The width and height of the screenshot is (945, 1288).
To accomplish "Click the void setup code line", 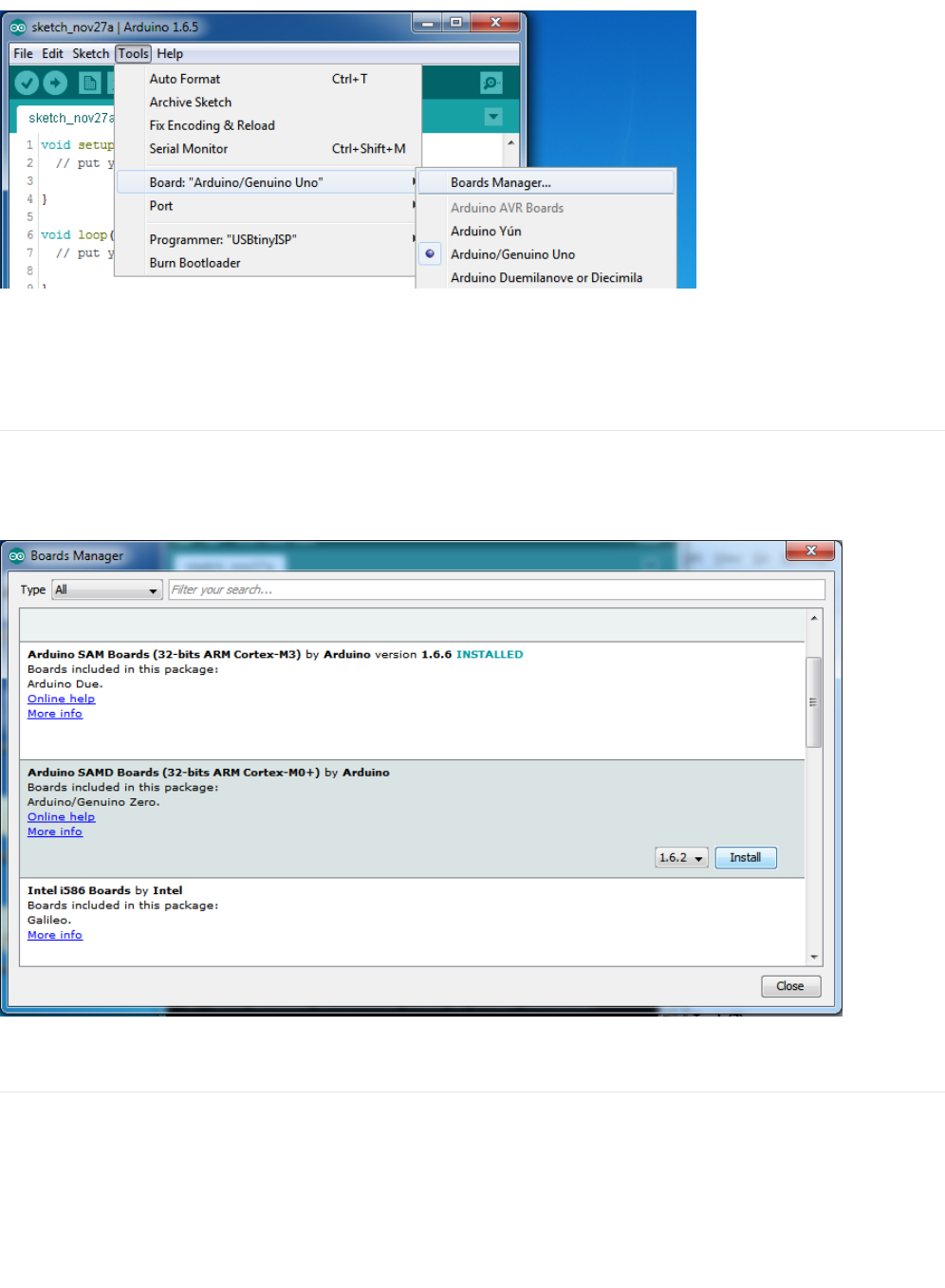I will tap(77, 145).
